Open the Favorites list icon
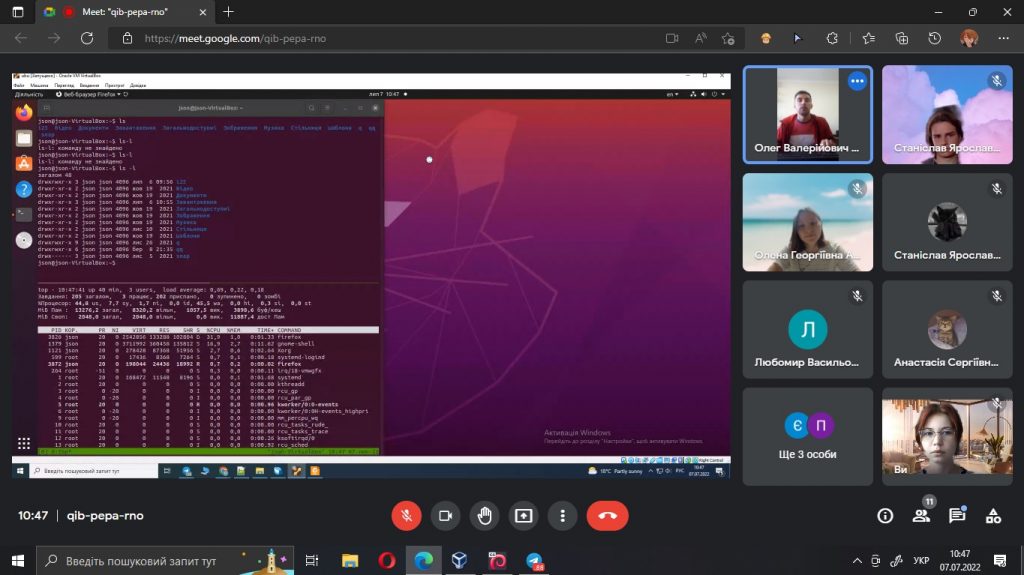The width and height of the screenshot is (1024, 575). pyautogui.click(x=869, y=39)
